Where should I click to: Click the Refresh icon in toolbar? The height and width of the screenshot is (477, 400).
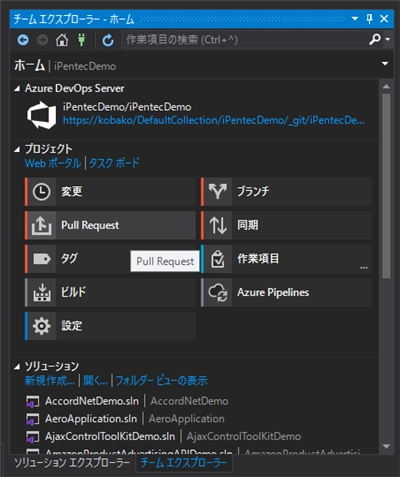pos(108,40)
